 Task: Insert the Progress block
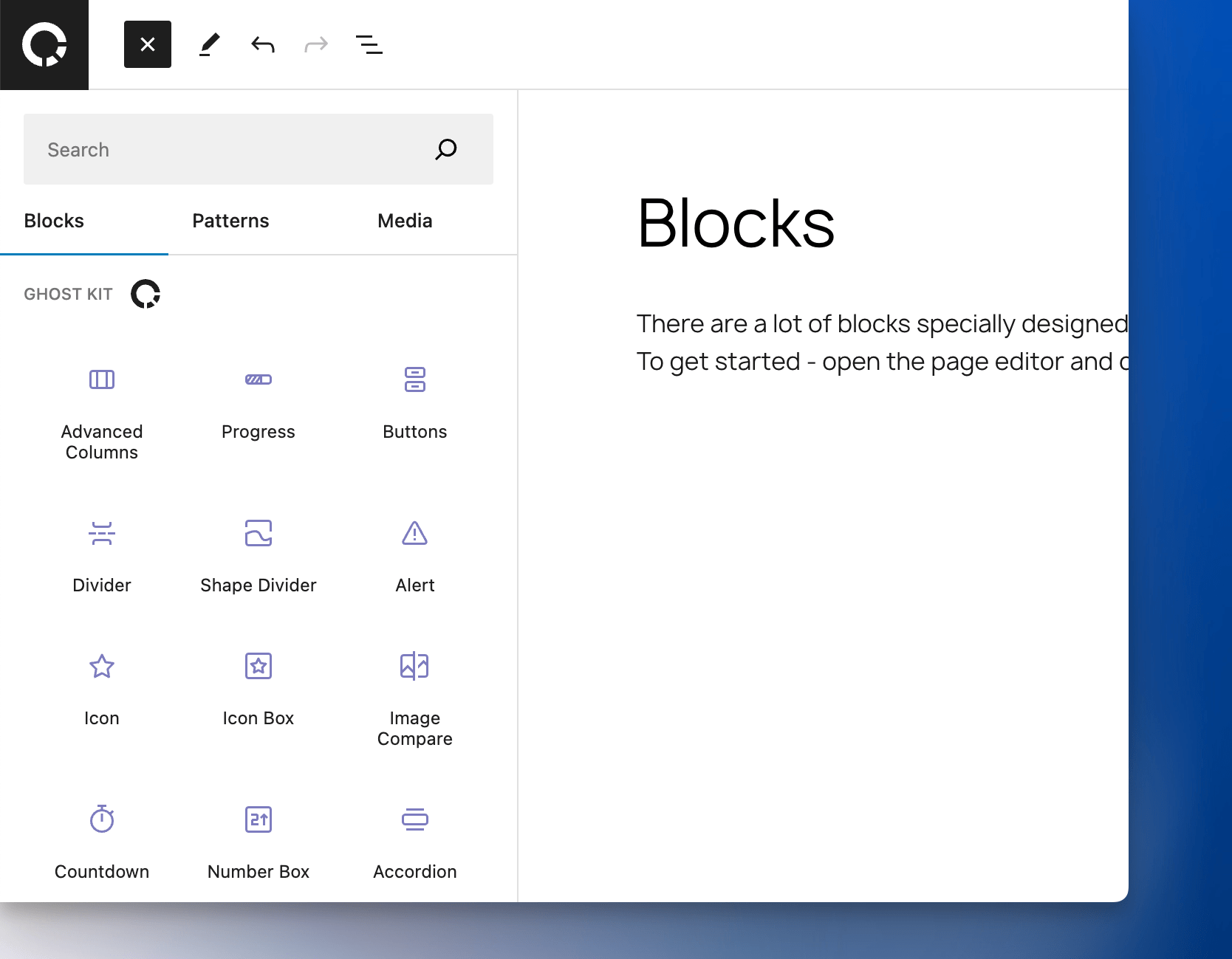tap(259, 403)
